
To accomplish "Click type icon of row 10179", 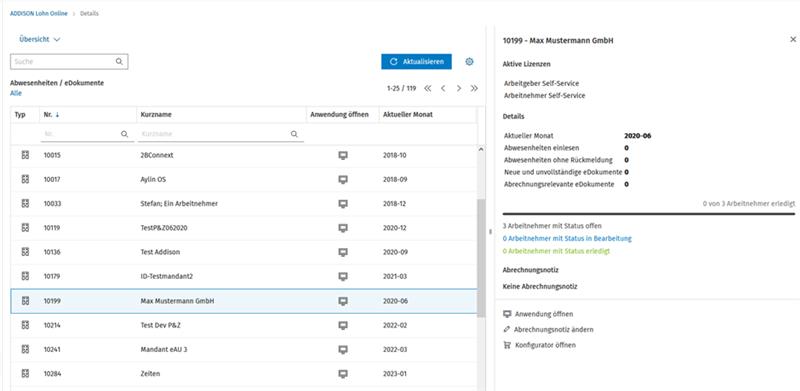I will point(25,276).
